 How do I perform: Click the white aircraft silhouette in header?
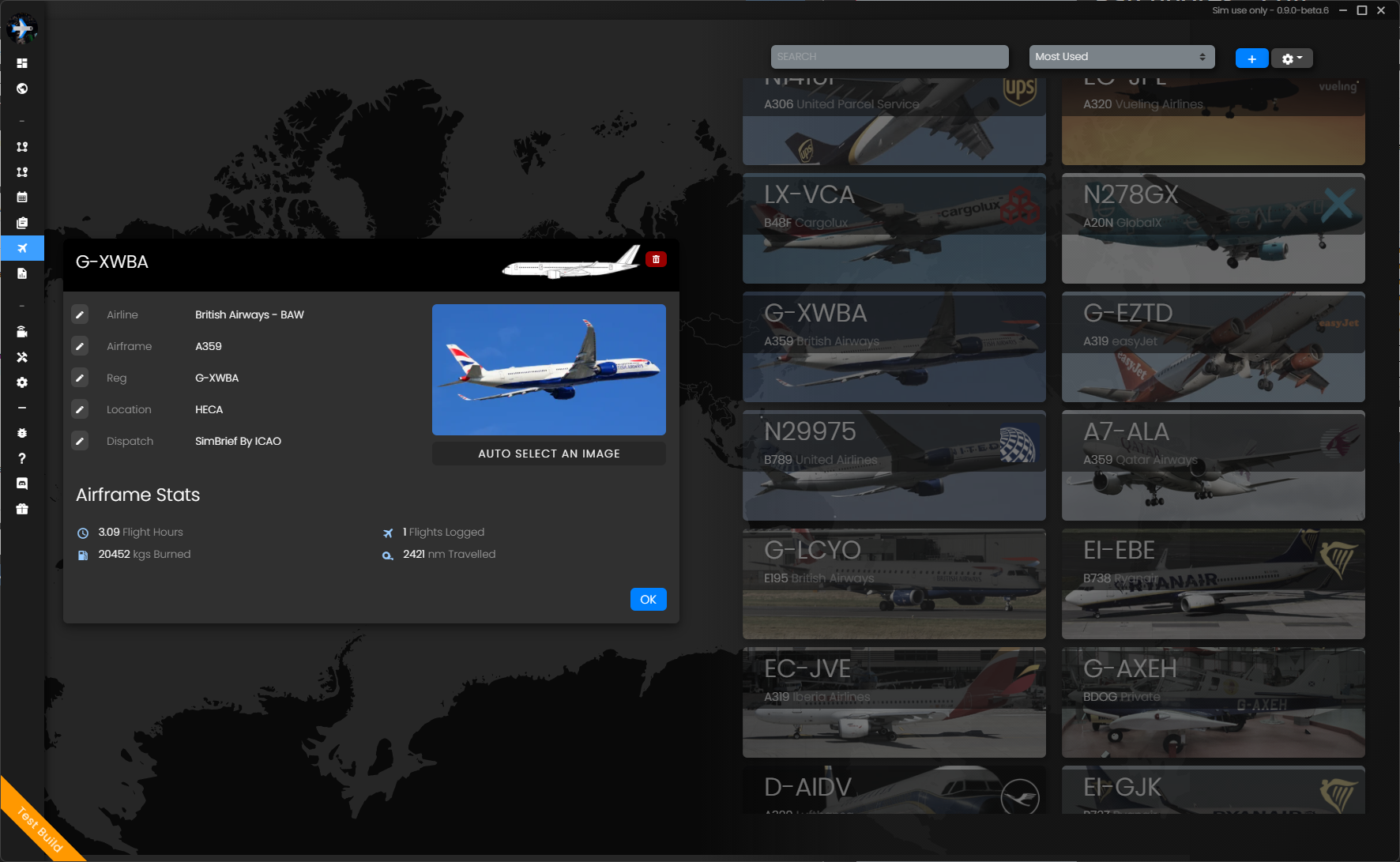pyautogui.click(x=571, y=262)
